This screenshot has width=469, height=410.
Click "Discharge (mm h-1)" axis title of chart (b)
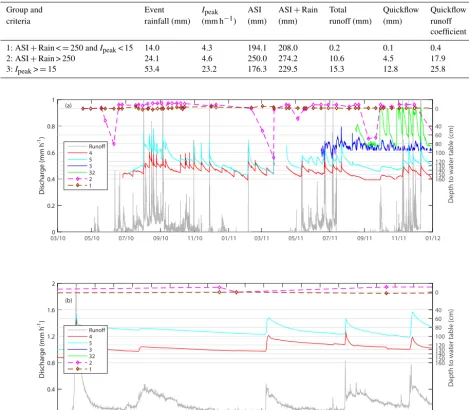(41, 349)
